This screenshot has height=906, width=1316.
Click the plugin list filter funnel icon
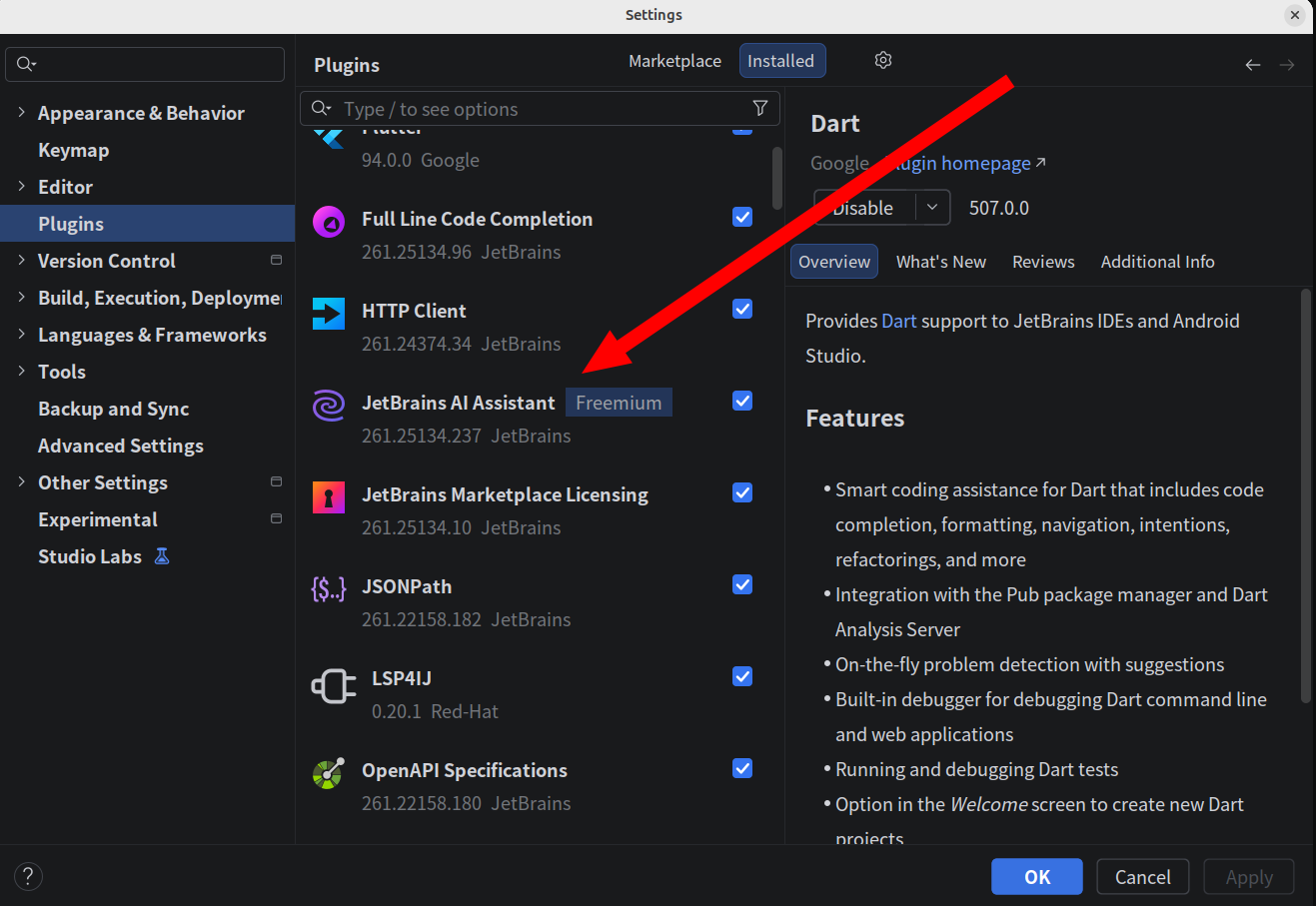pos(760,108)
